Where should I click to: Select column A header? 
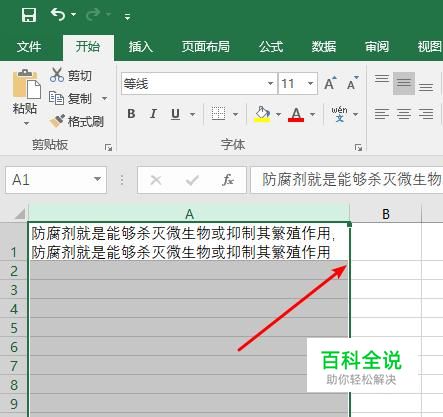(x=189, y=214)
